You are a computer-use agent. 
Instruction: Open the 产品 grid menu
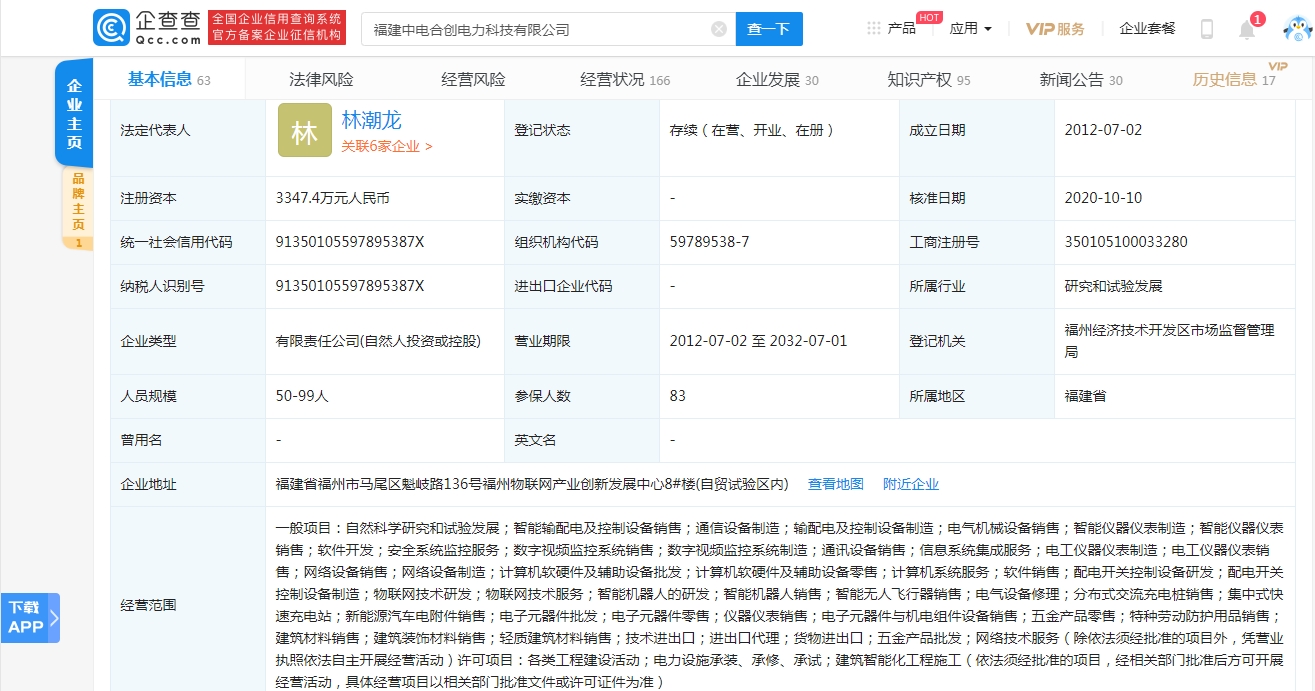pos(891,29)
